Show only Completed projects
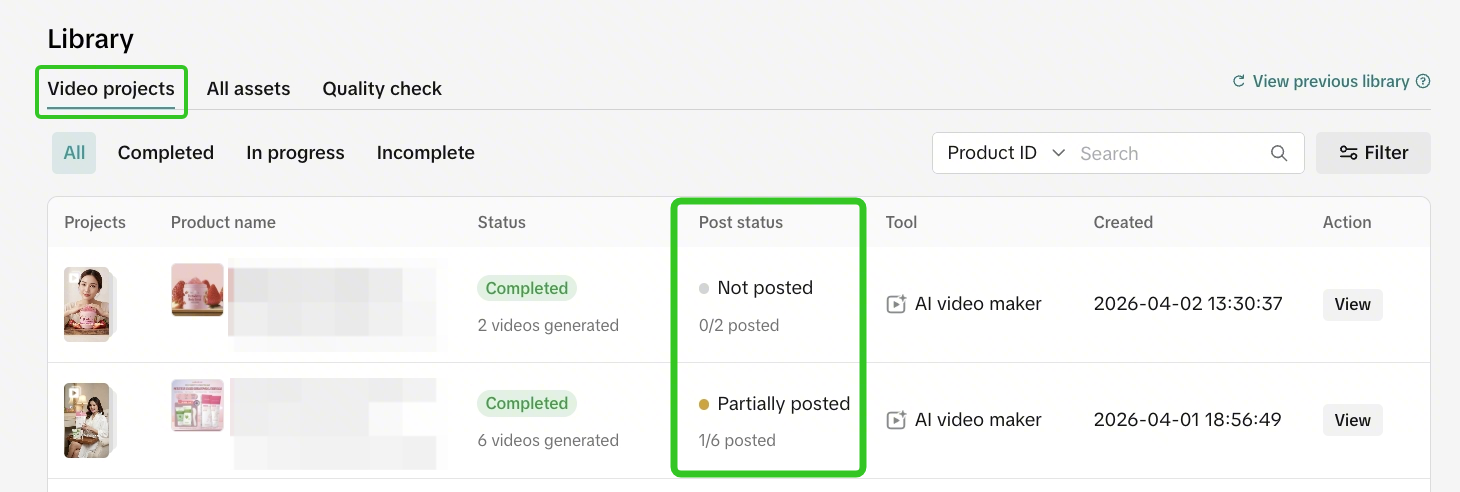This screenshot has width=1460, height=492. (x=166, y=153)
